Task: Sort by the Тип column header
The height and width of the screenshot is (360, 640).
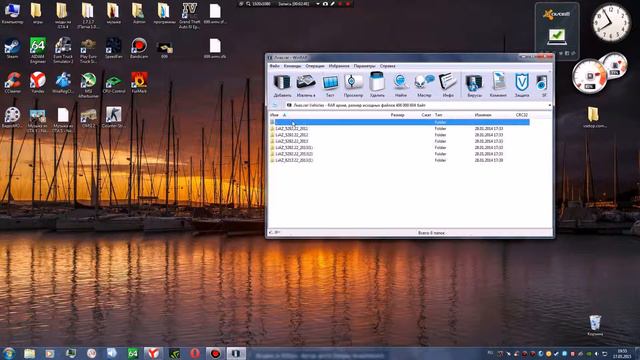Action: 438,115
